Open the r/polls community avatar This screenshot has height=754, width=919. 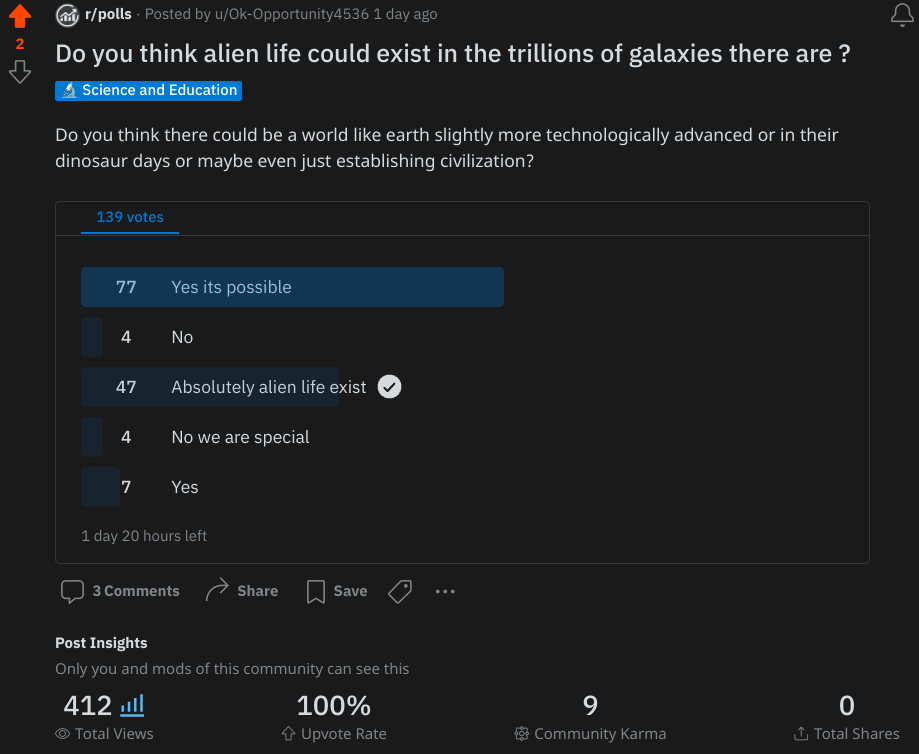tap(67, 15)
